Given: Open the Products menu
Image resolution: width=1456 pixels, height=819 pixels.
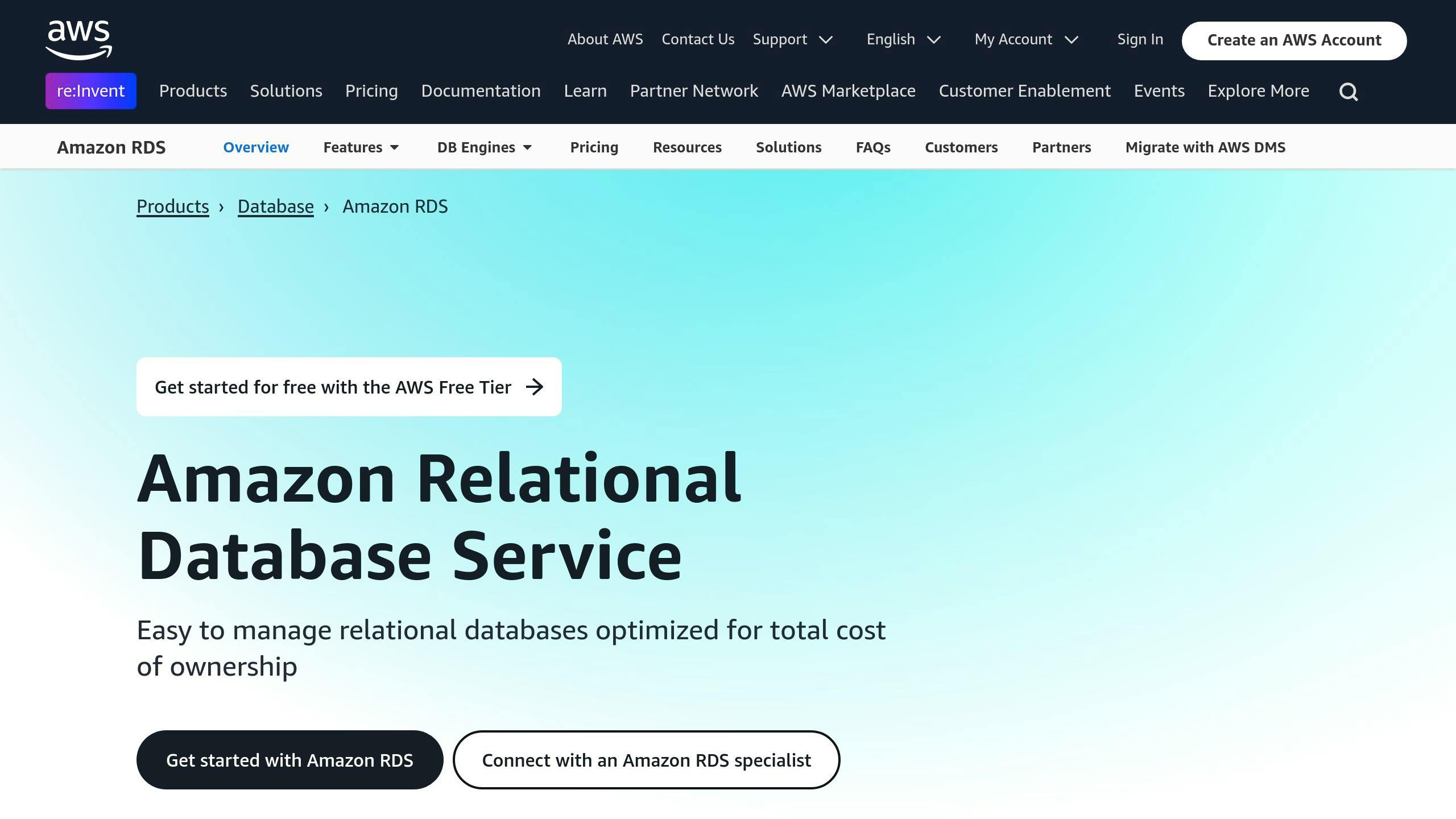Looking at the screenshot, I should [x=193, y=91].
